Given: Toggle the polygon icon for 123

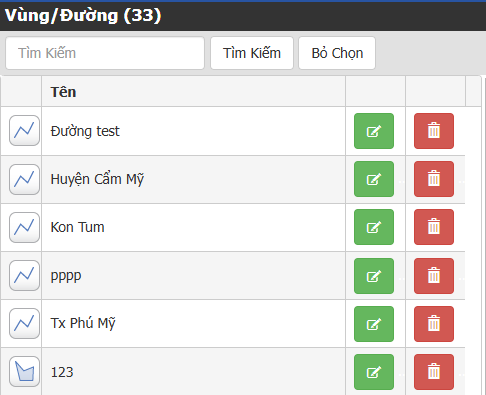Looking at the screenshot, I should coord(24,372).
